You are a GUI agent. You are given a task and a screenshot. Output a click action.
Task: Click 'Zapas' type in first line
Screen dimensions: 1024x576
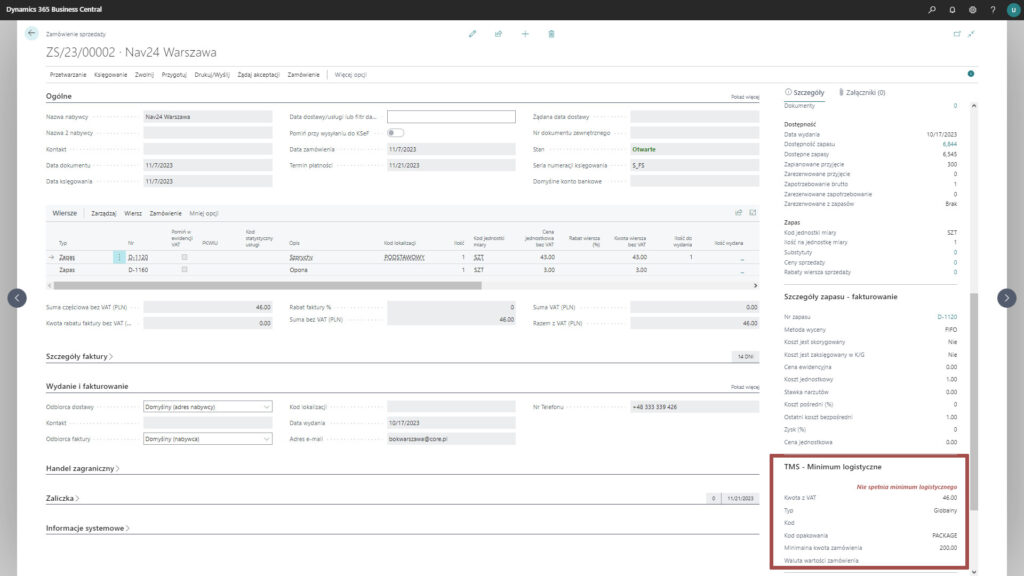click(67, 257)
